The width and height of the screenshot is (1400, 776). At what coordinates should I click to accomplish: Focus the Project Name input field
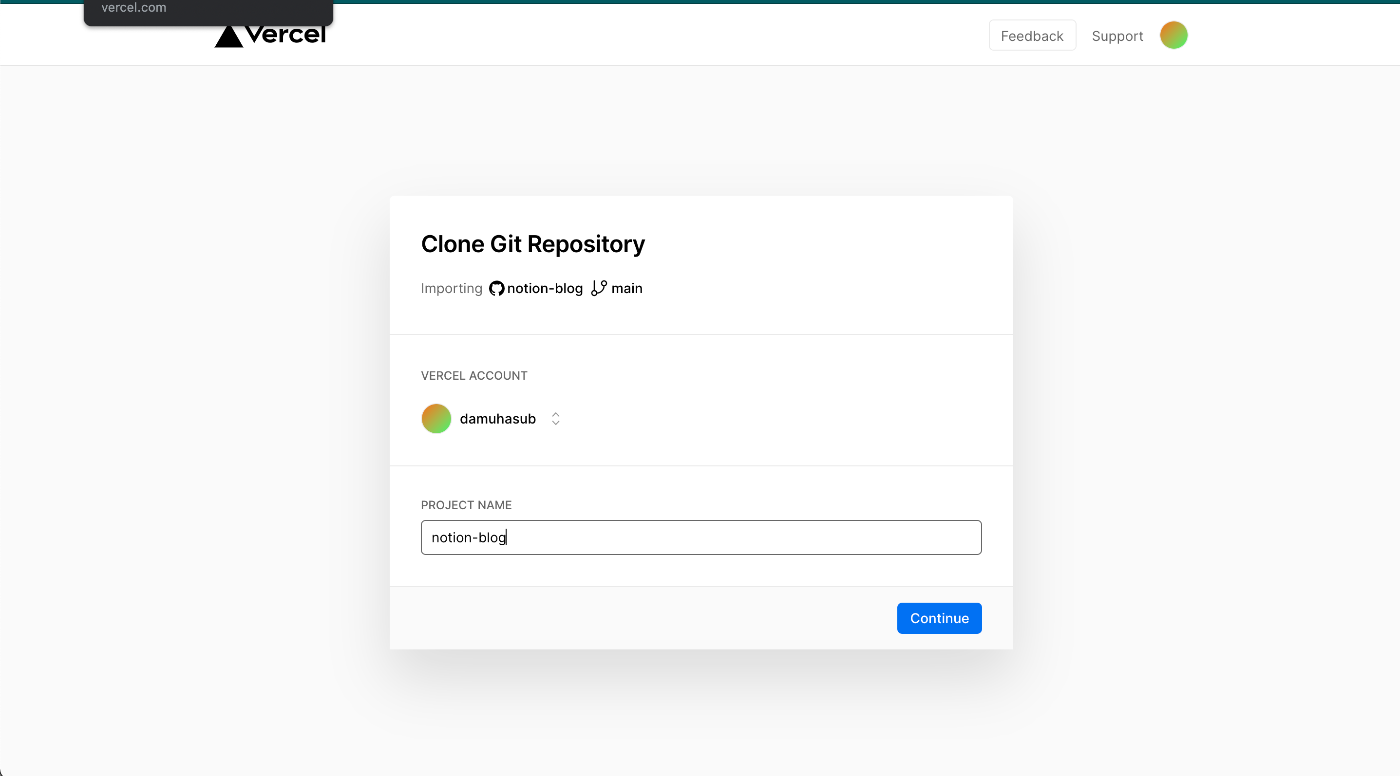pos(701,537)
